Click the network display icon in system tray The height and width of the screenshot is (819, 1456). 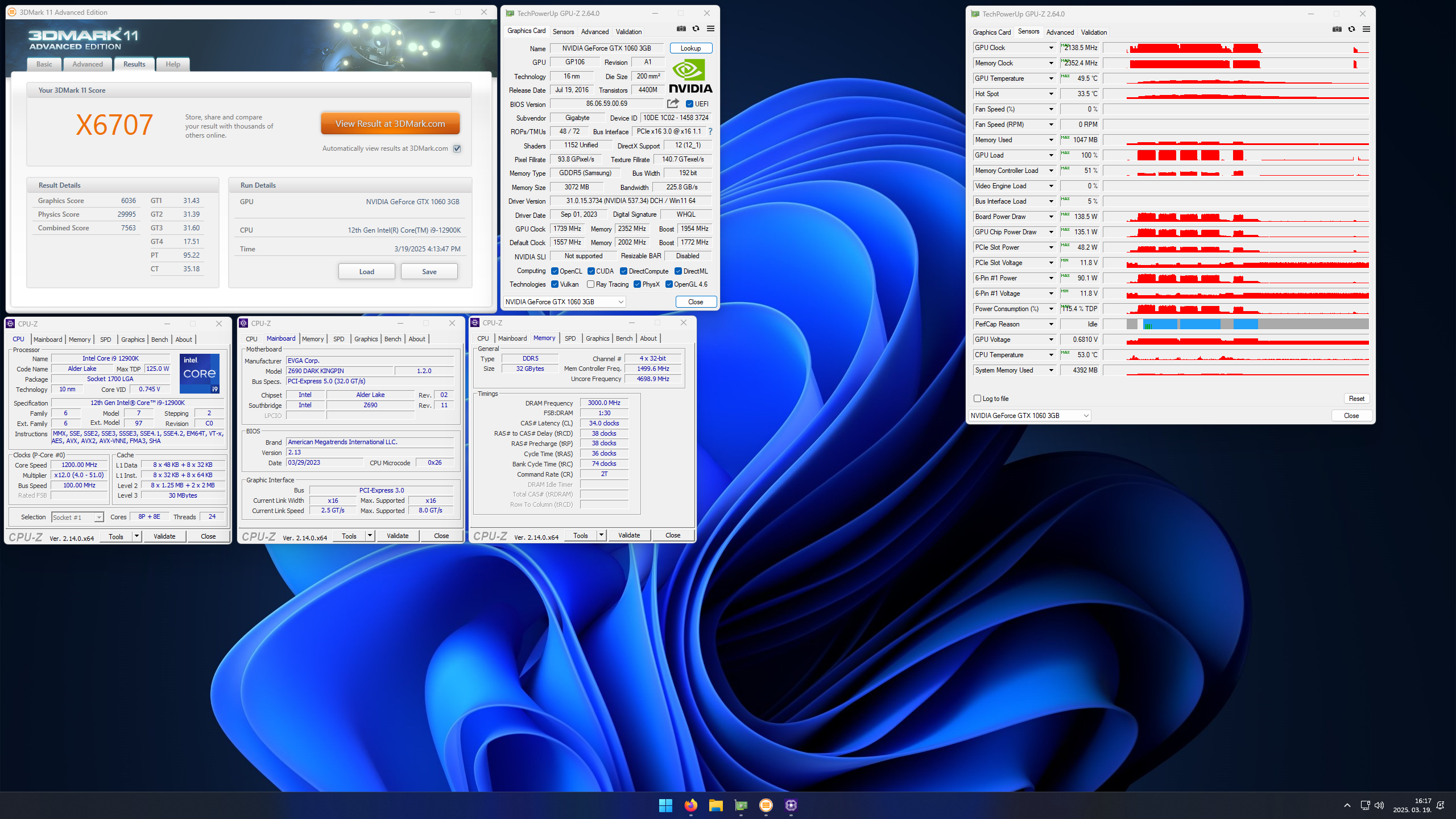tap(1365, 805)
